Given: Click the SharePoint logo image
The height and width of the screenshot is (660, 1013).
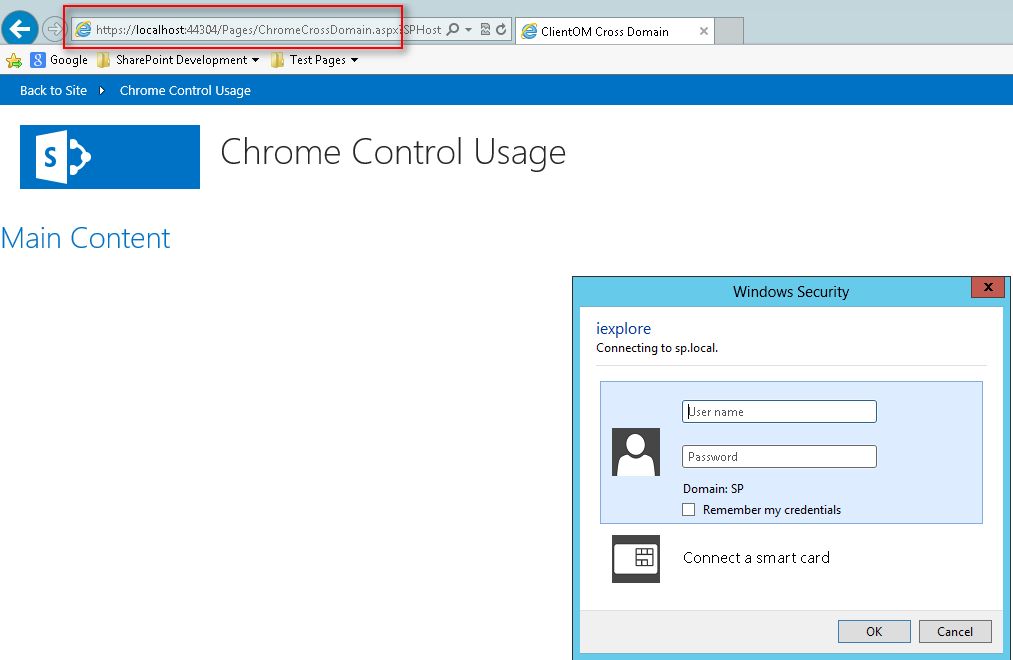Looking at the screenshot, I should pos(110,157).
